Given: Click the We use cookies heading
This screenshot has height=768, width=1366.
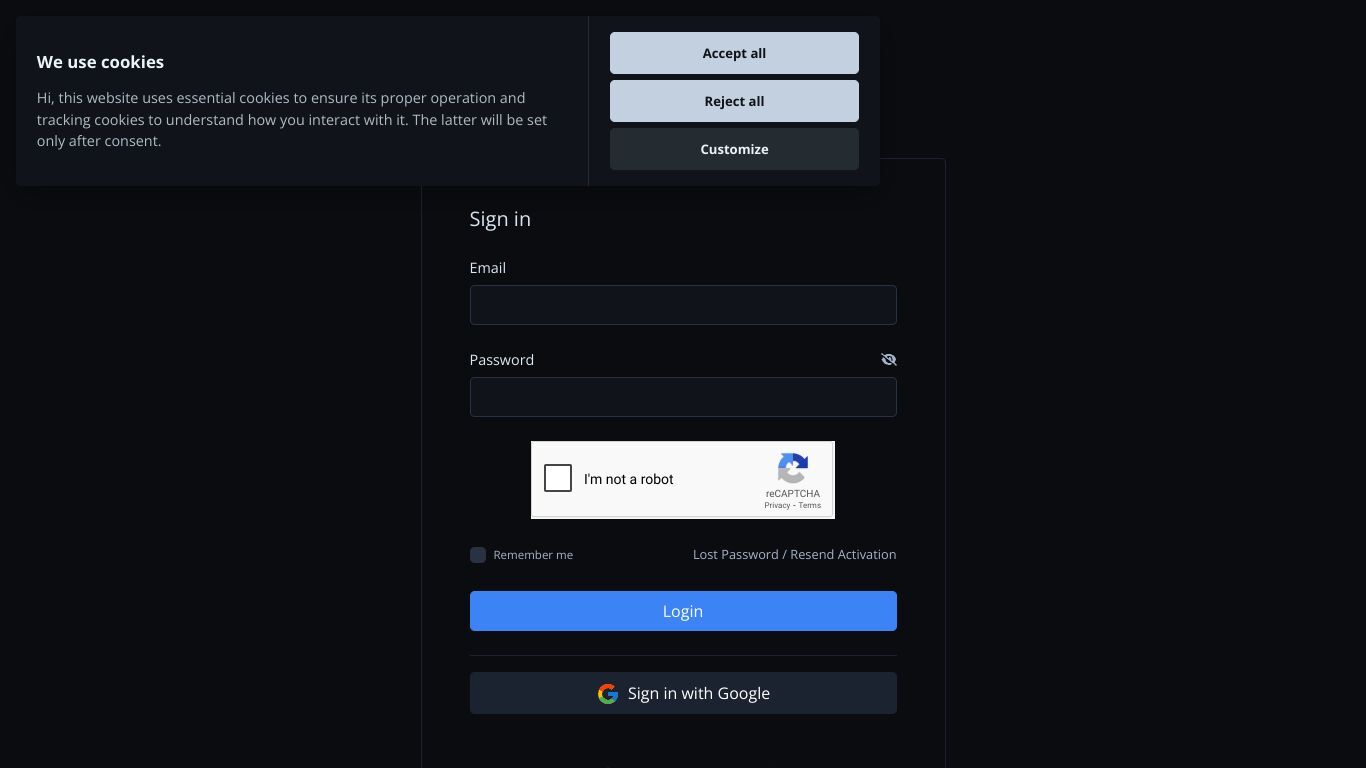Looking at the screenshot, I should click(x=100, y=62).
